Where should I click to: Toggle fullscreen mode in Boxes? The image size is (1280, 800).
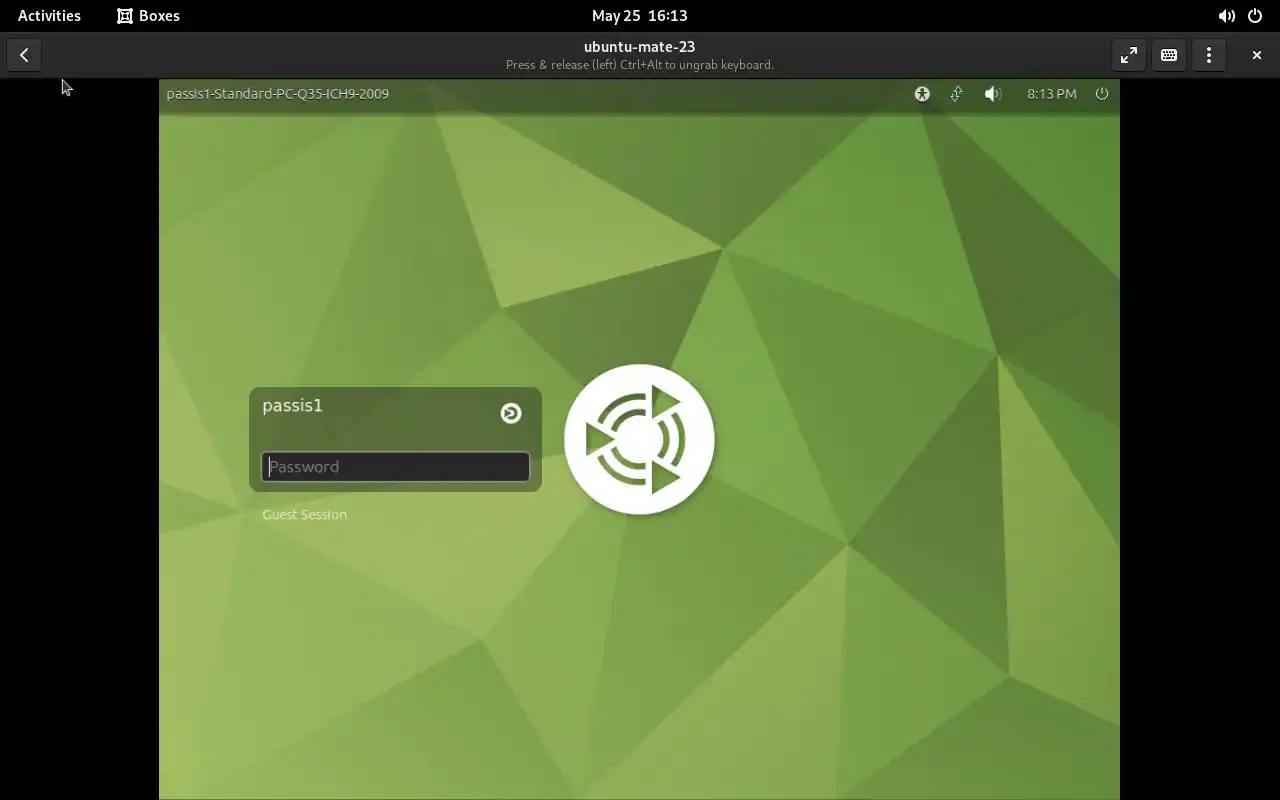point(1129,55)
